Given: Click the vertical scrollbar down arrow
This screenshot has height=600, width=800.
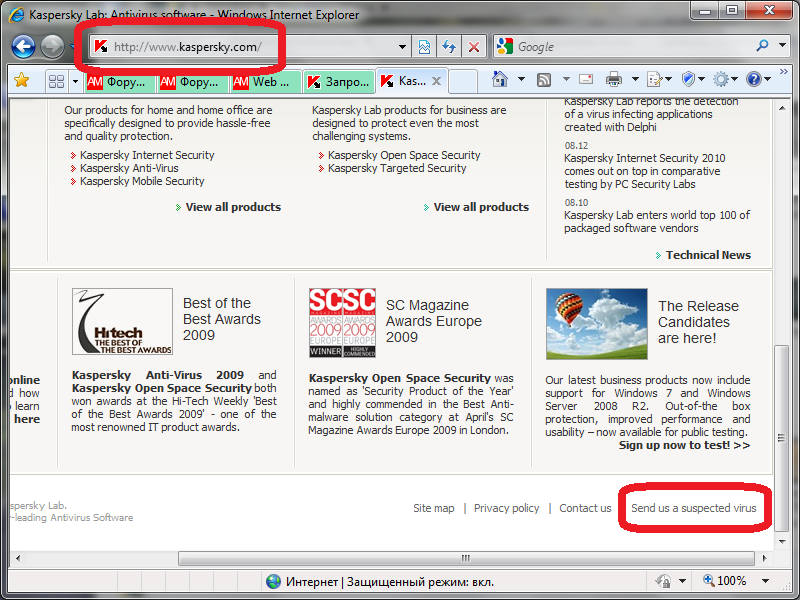Looking at the screenshot, I should click(782, 541).
